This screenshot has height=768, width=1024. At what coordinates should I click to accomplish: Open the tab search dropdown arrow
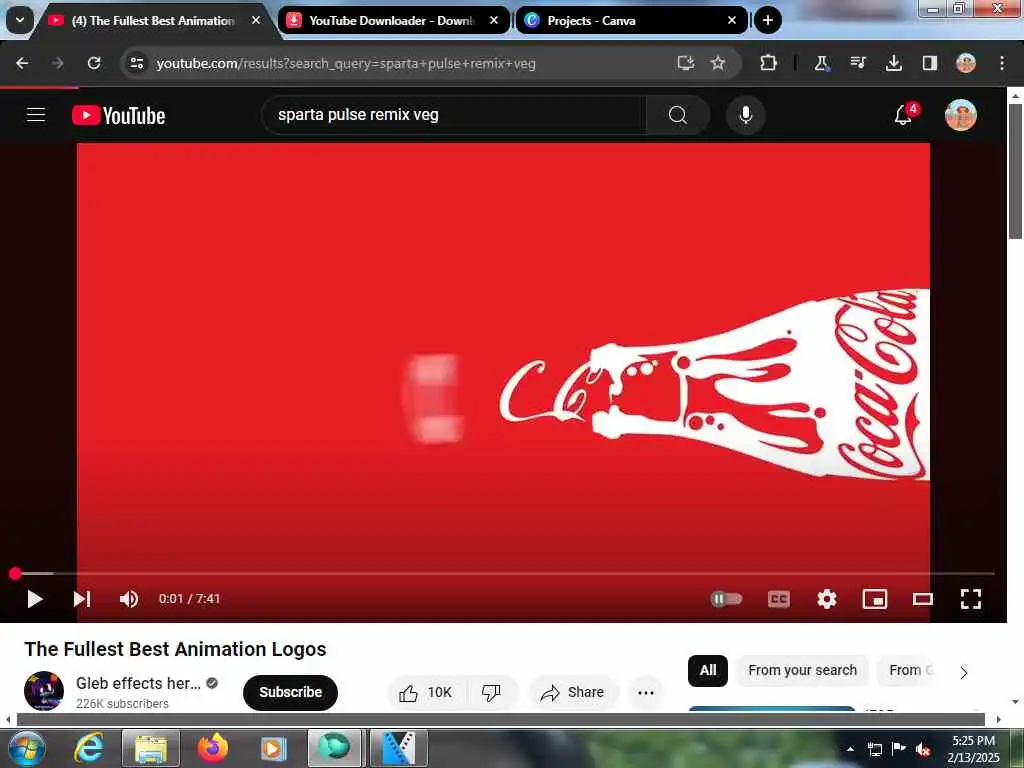(20, 20)
